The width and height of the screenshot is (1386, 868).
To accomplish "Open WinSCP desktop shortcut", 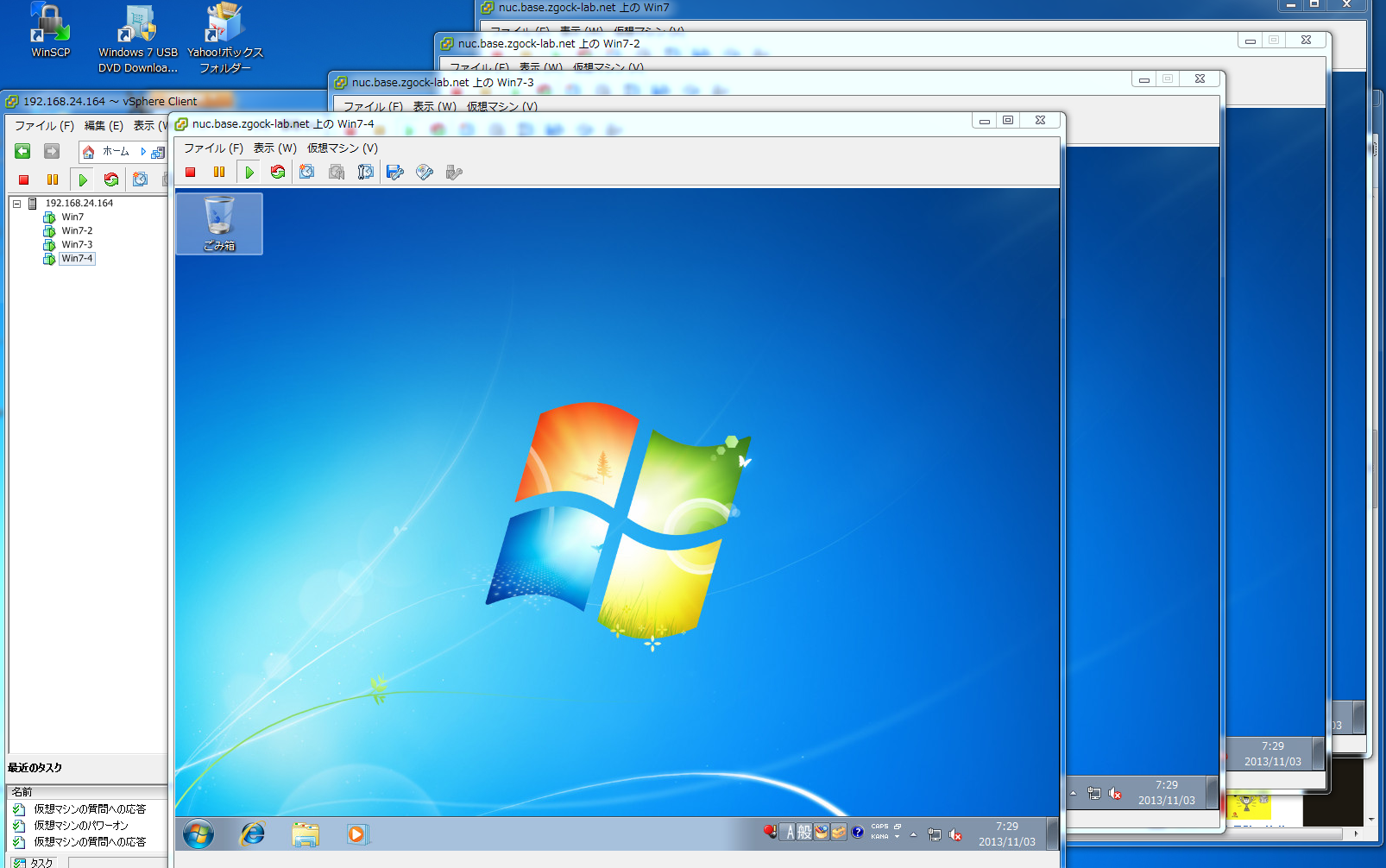I will [50, 30].
